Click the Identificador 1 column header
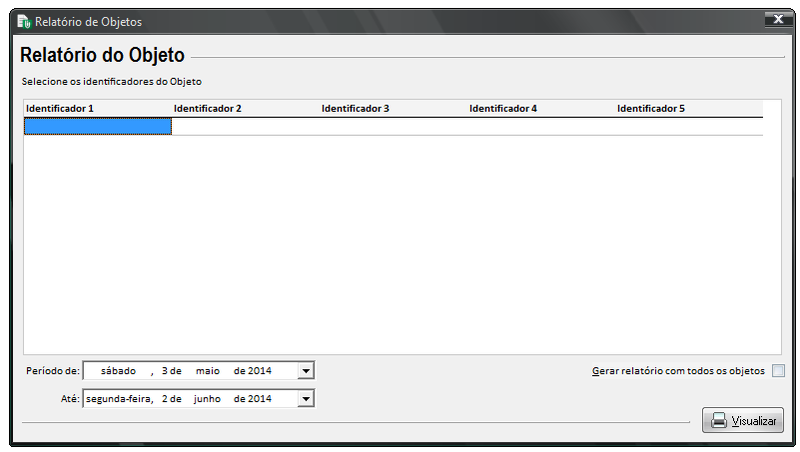This screenshot has height=452, width=800. 60,108
